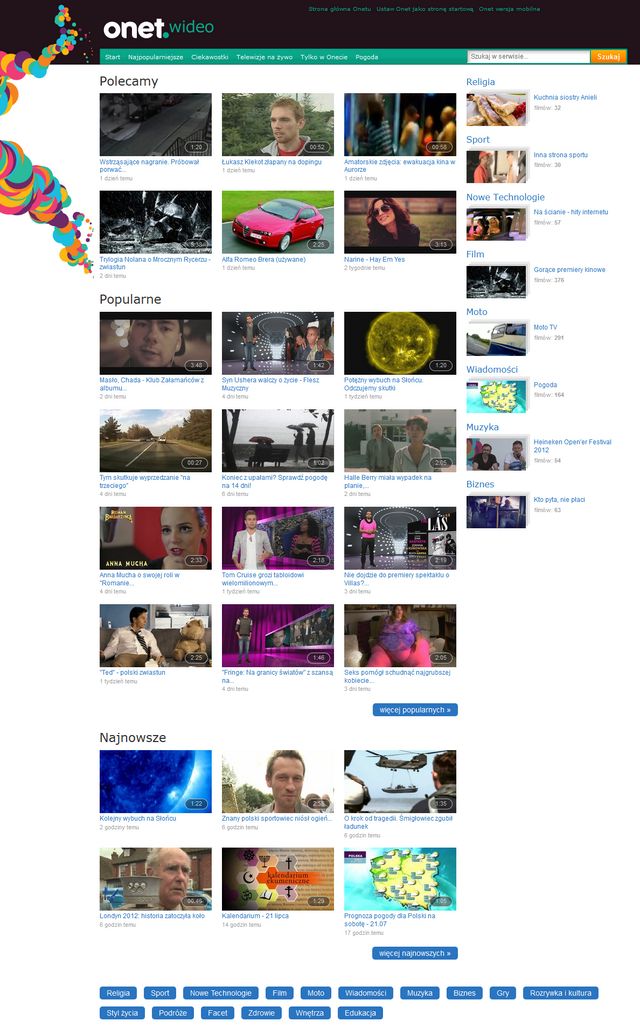Open the Gry tag button

point(503,993)
